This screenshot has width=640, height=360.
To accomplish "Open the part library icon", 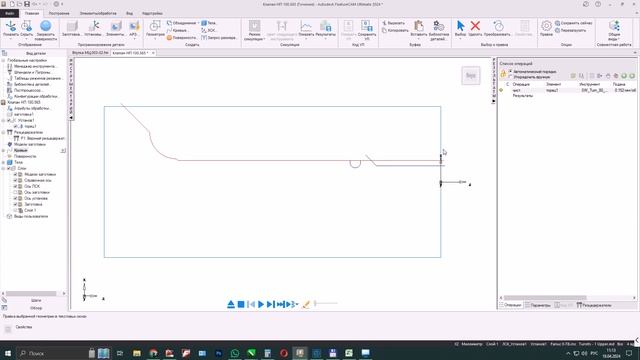I will tap(438, 26).
